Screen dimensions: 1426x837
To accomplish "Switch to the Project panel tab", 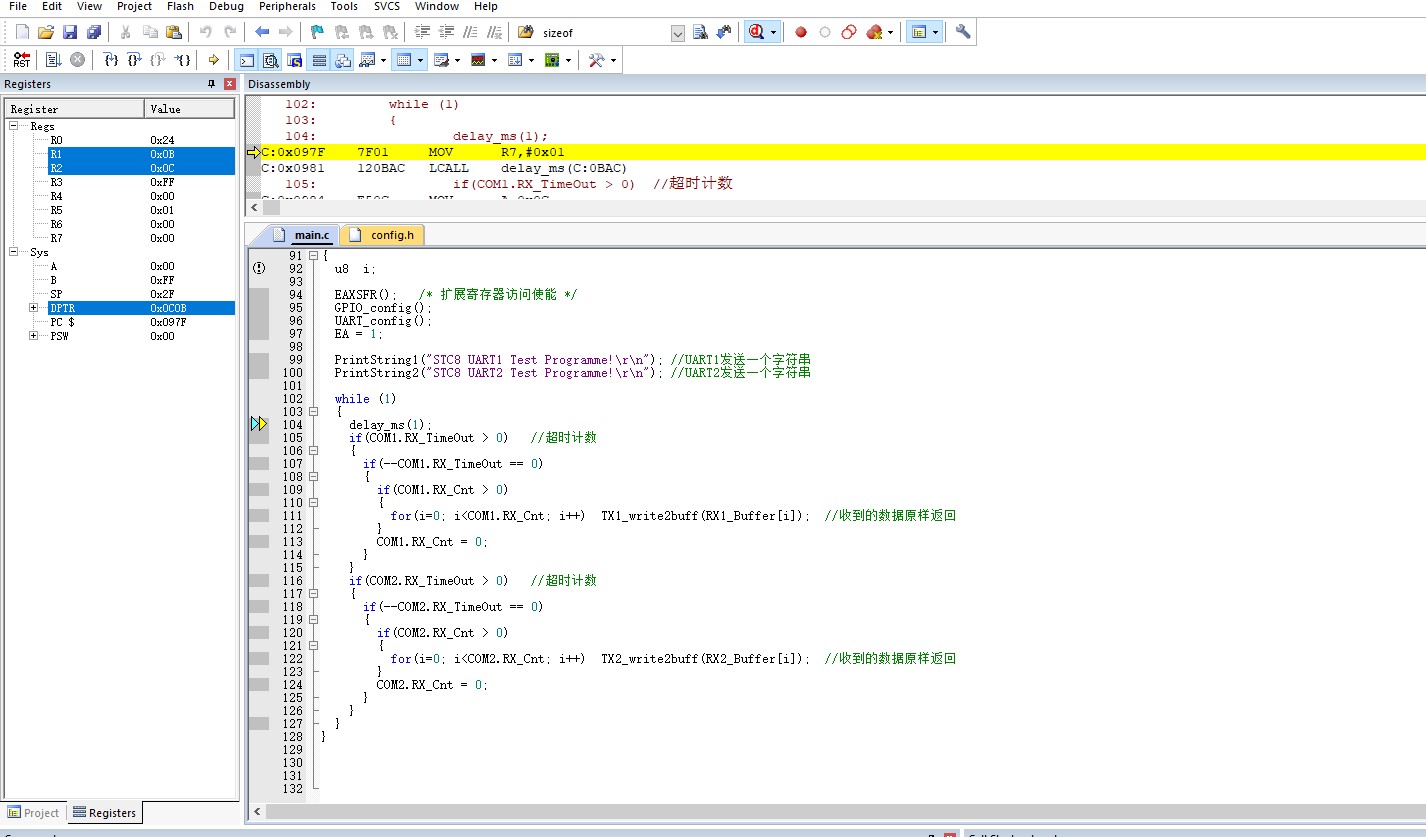I will click(34, 813).
